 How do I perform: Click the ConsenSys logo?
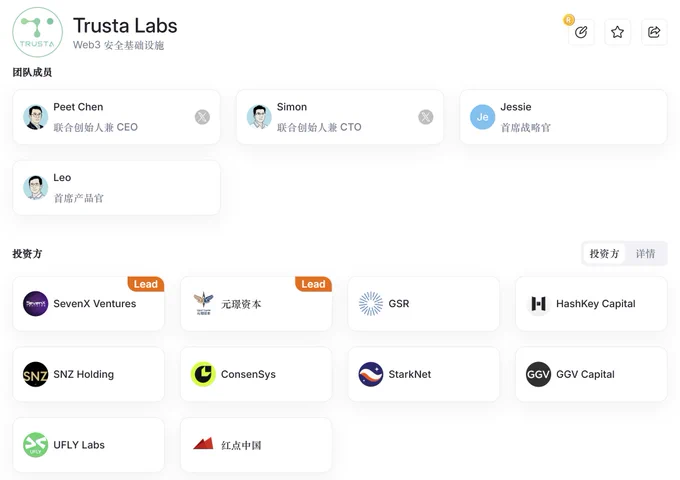tap(203, 374)
